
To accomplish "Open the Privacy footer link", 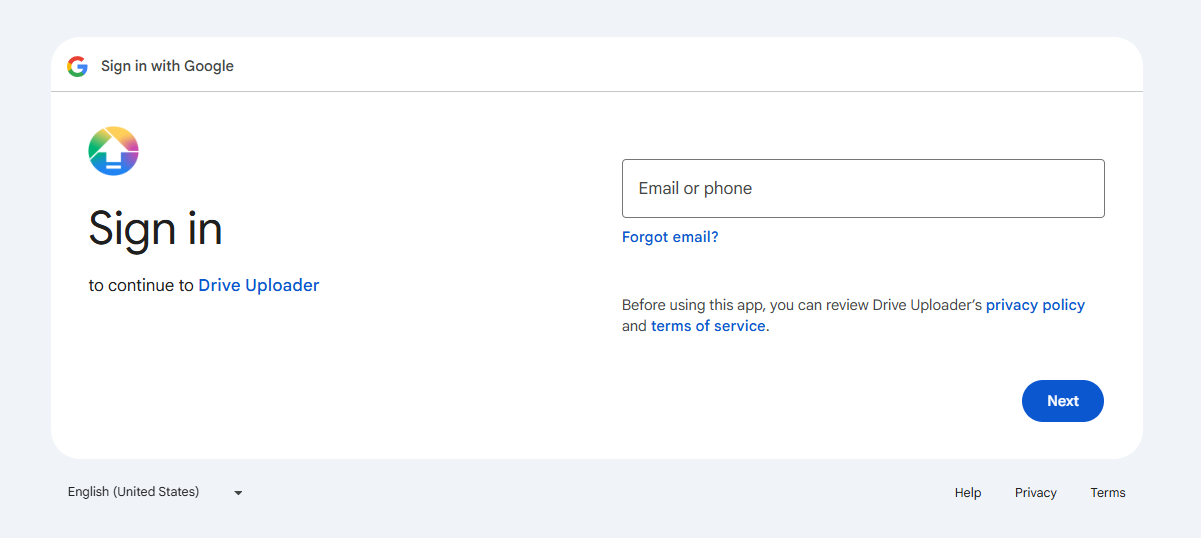I will pos(1036,493).
